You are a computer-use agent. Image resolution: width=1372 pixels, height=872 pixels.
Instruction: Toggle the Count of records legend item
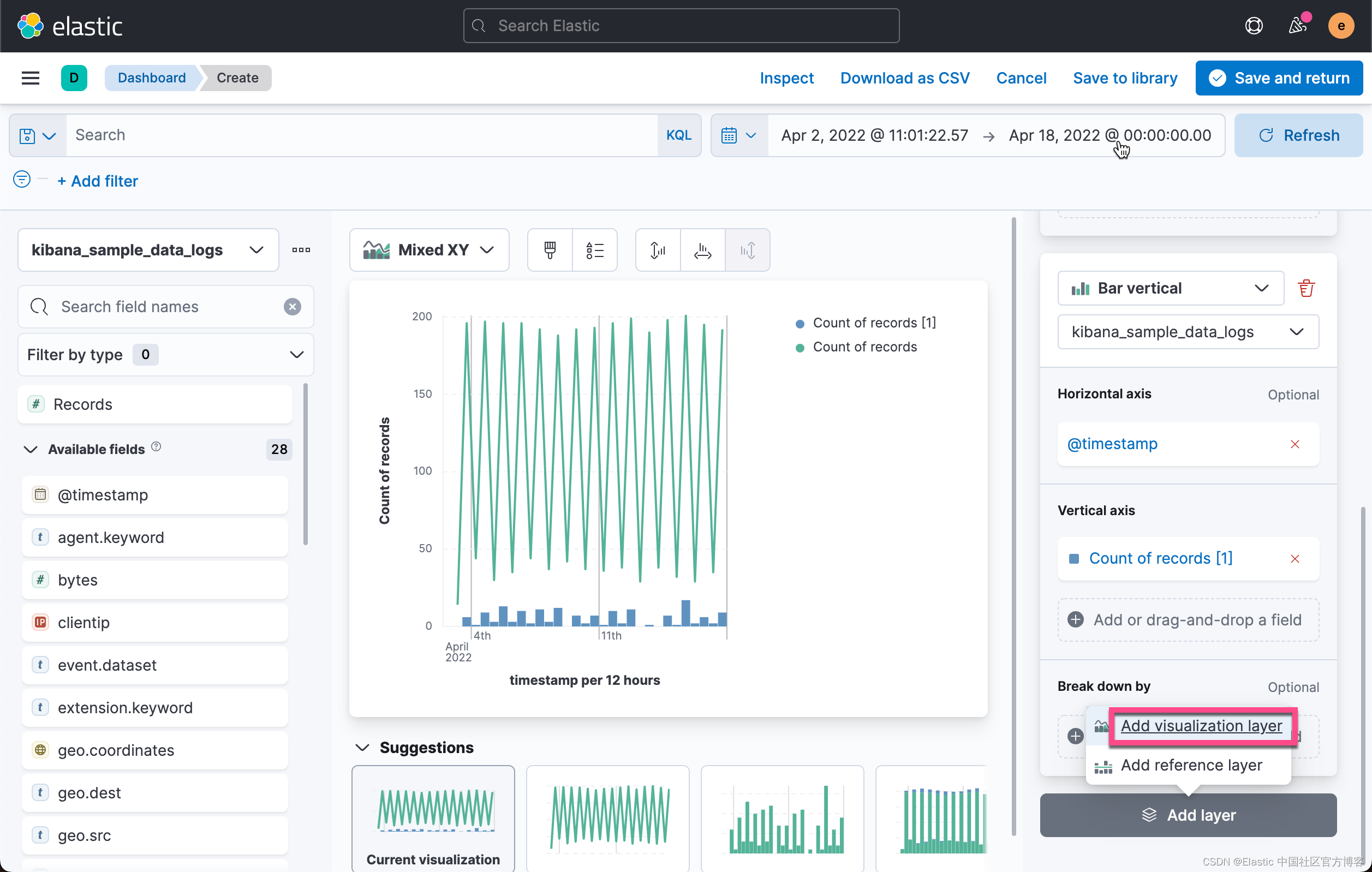pyautogui.click(x=864, y=347)
